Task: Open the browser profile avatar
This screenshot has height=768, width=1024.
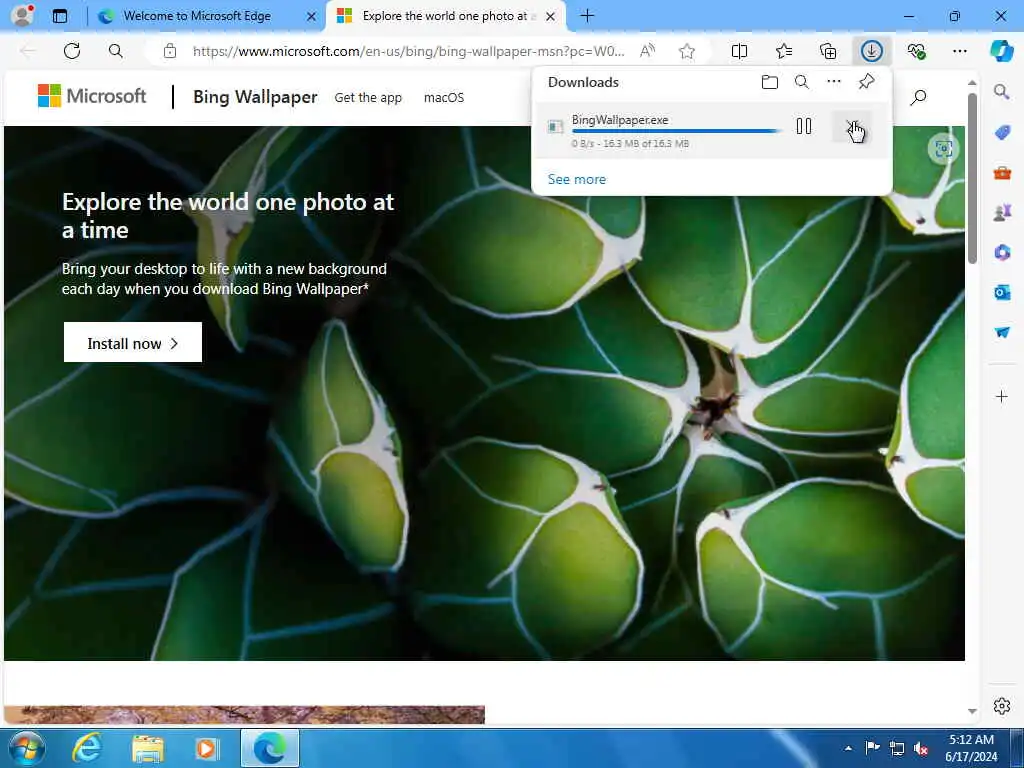Action: click(22, 15)
